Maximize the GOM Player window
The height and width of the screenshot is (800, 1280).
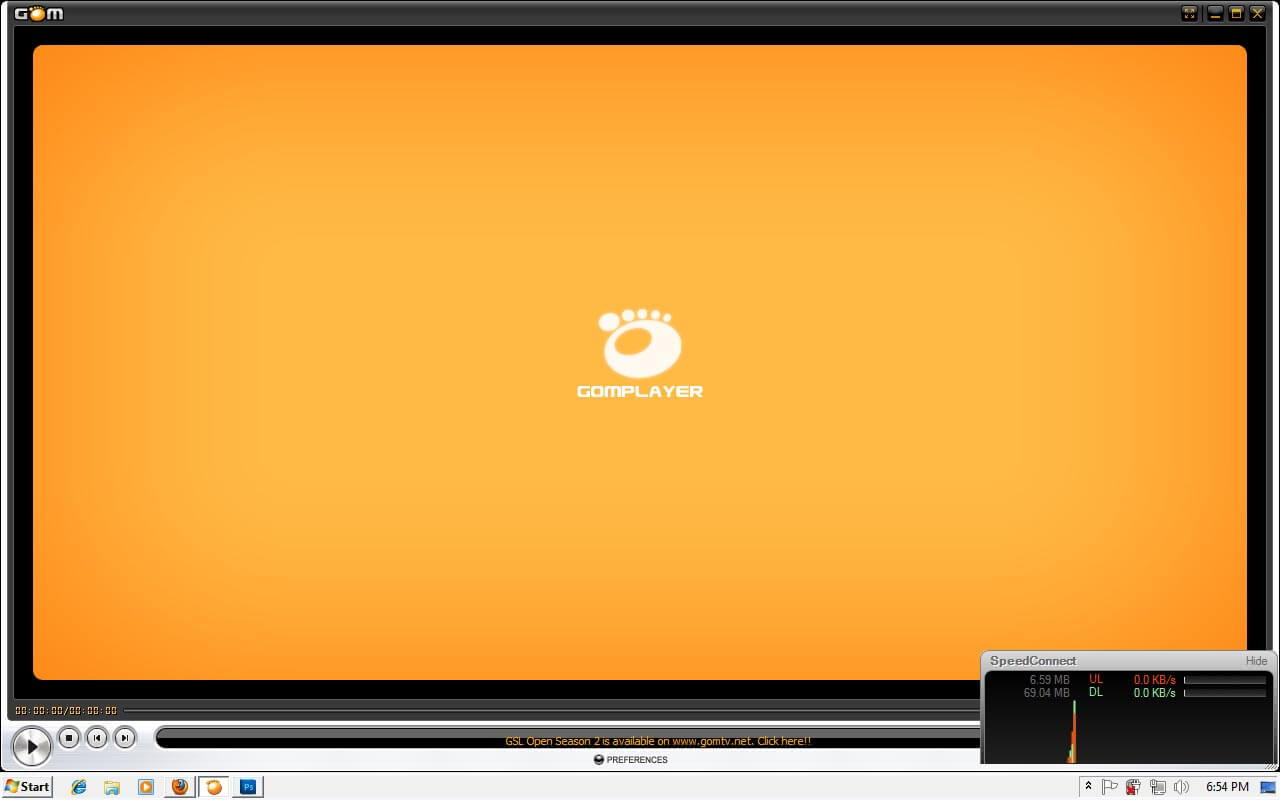(x=1236, y=13)
